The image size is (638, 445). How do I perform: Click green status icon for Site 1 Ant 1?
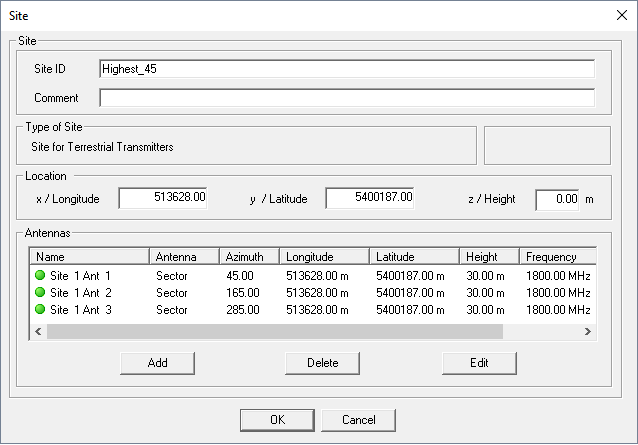click(x=40, y=275)
